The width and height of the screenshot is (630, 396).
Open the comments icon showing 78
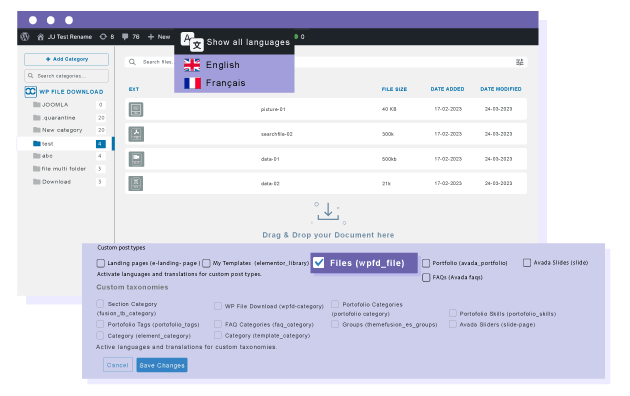(131, 37)
